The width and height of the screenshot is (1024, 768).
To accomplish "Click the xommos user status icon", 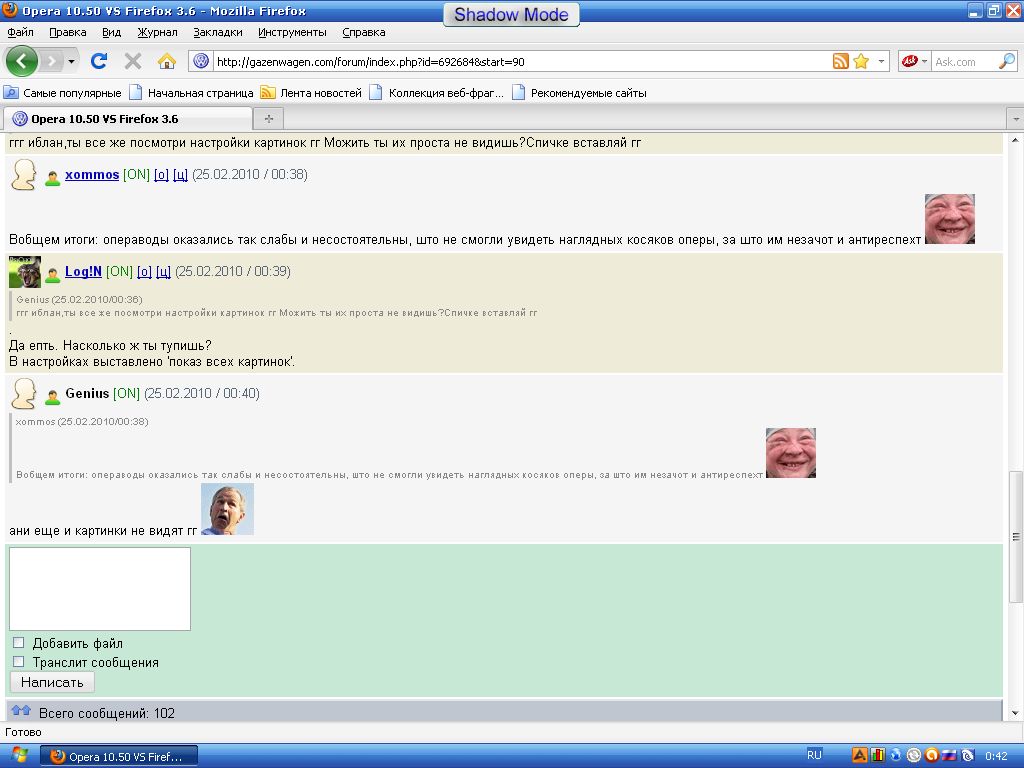I will 53,178.
